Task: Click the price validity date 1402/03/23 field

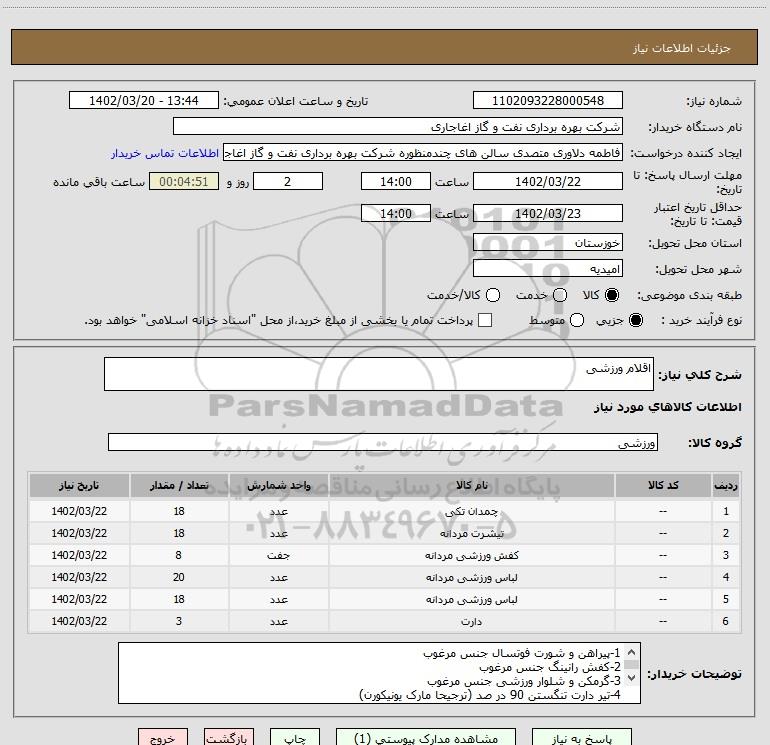Action: click(548, 213)
